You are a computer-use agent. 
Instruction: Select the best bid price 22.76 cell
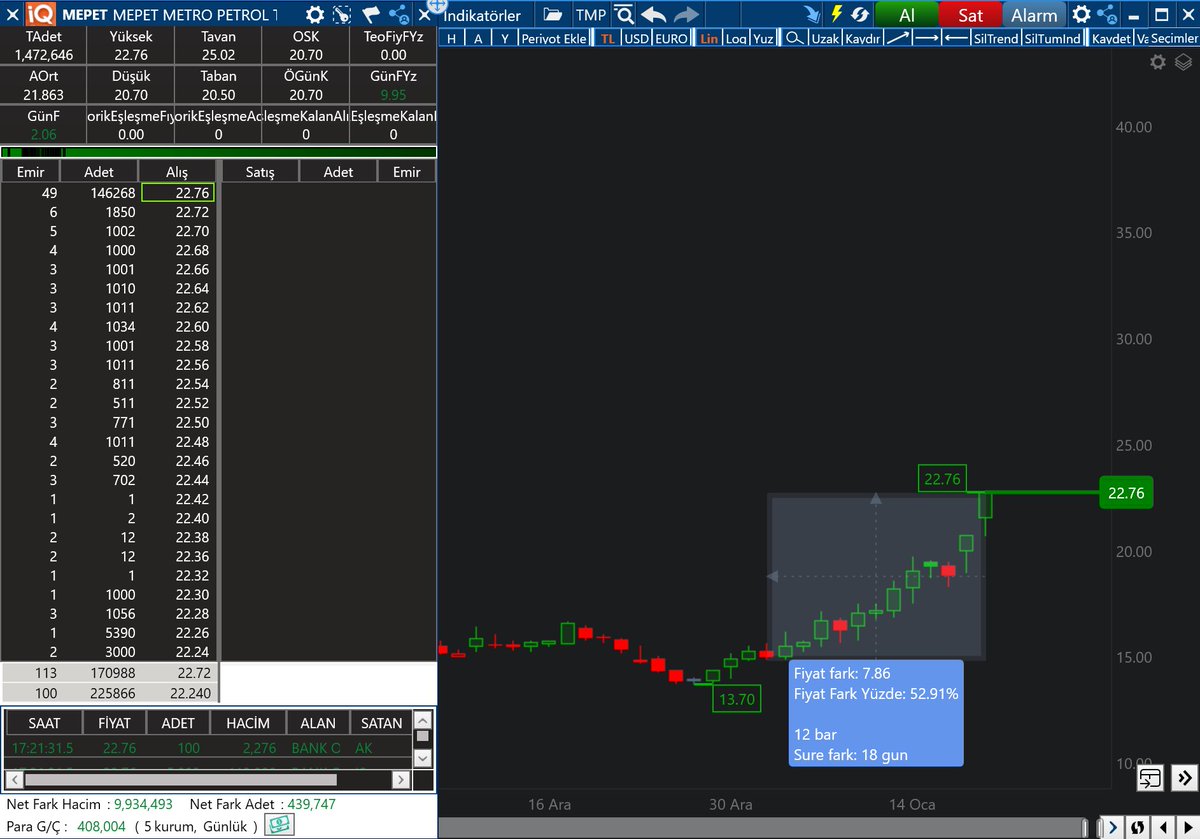tap(178, 193)
